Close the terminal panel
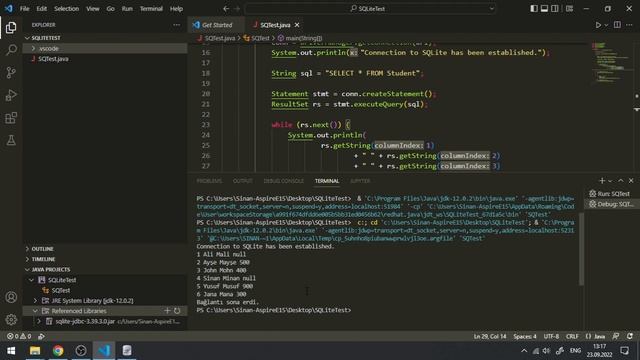The width and height of the screenshot is (640, 360). (x=631, y=180)
